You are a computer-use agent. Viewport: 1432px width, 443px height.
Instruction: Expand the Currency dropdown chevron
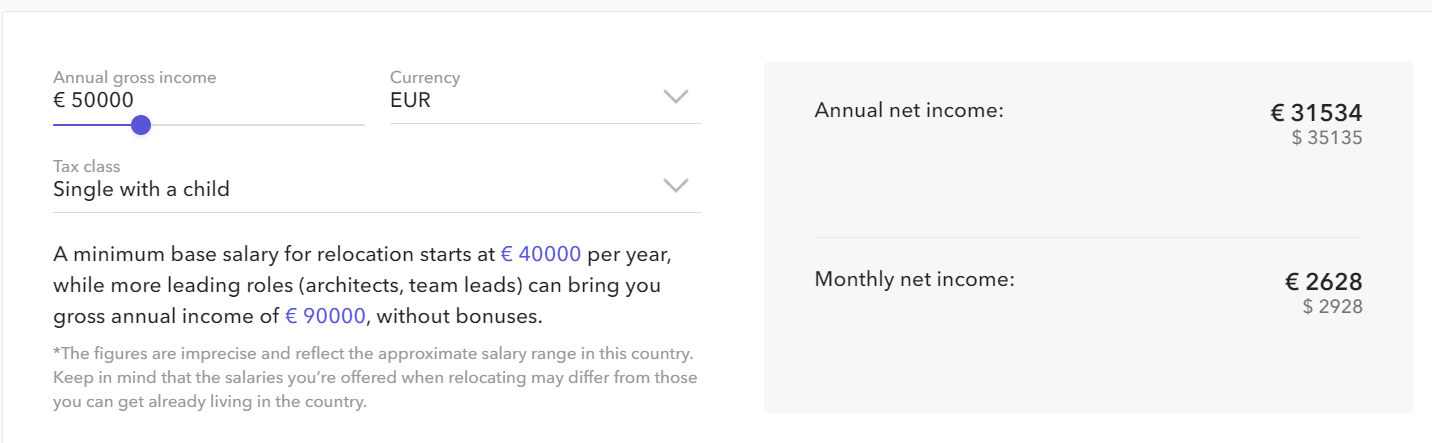point(676,97)
